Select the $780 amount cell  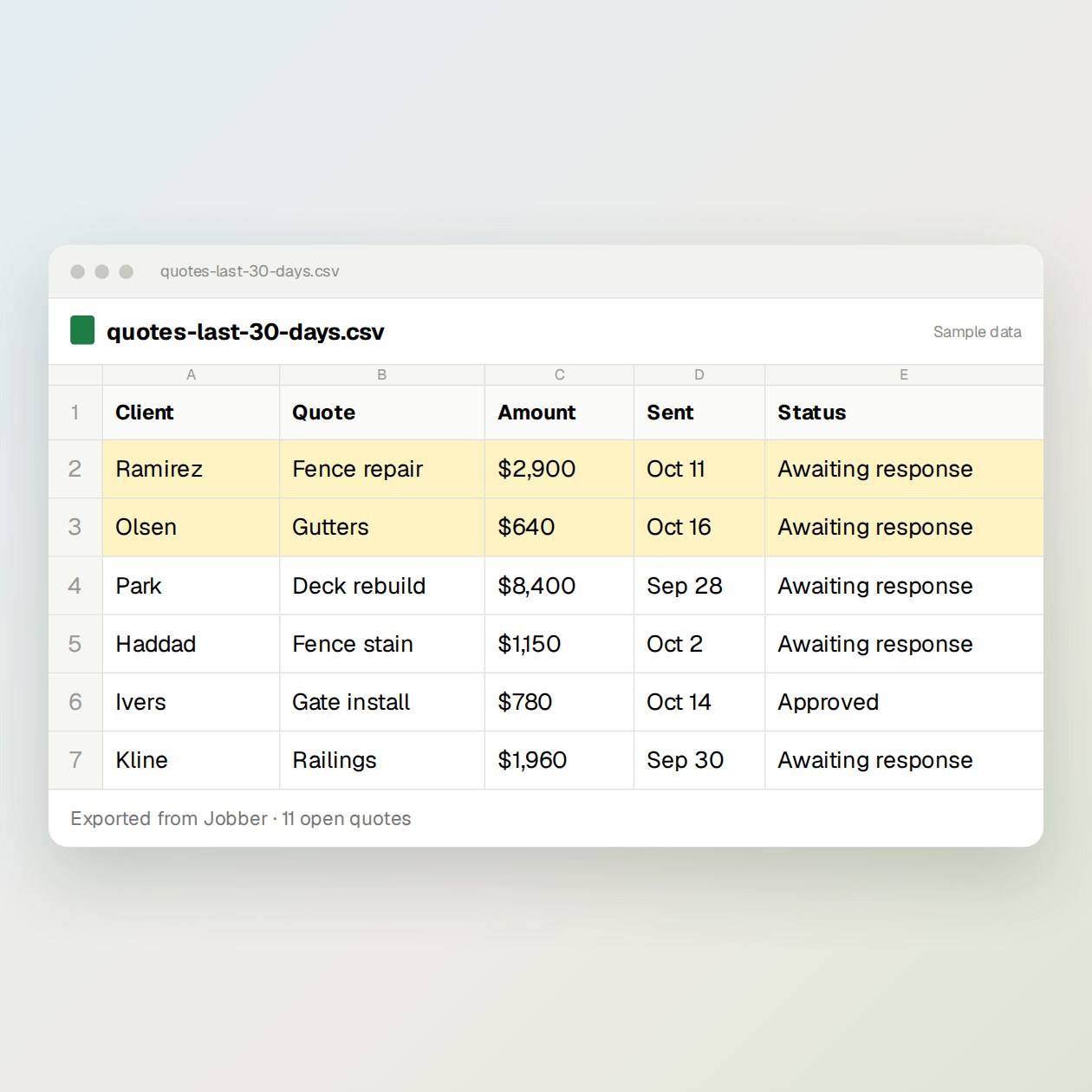tap(559, 702)
